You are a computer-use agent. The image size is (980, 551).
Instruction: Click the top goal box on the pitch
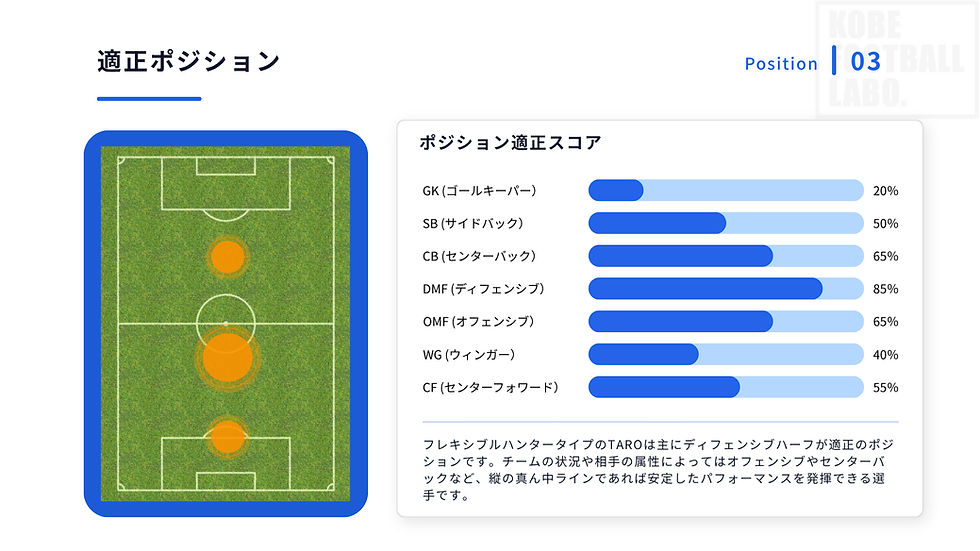click(x=226, y=166)
